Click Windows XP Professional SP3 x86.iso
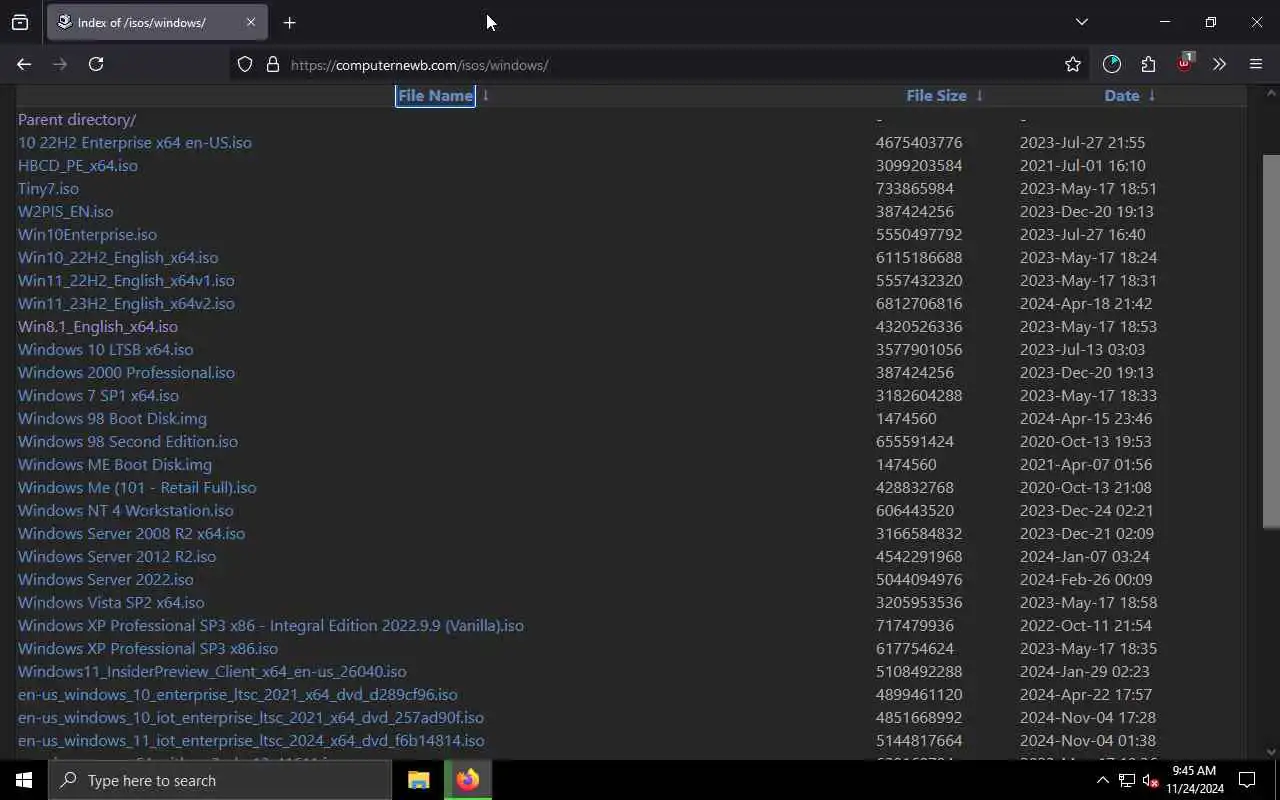The image size is (1280, 800). pos(148,649)
